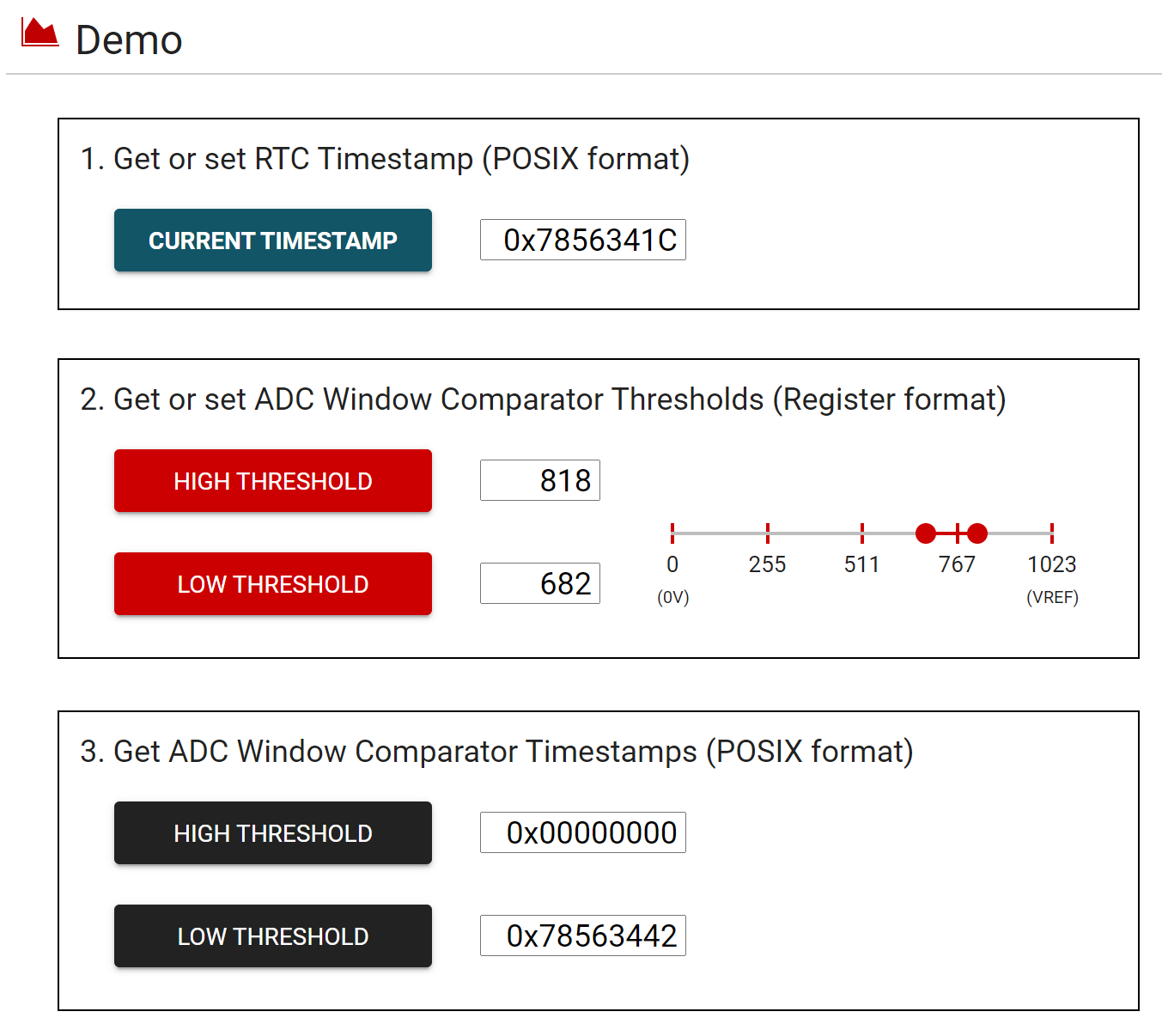Select the high threshold value field showing 818
The image size is (1162, 1036).
coord(539,480)
